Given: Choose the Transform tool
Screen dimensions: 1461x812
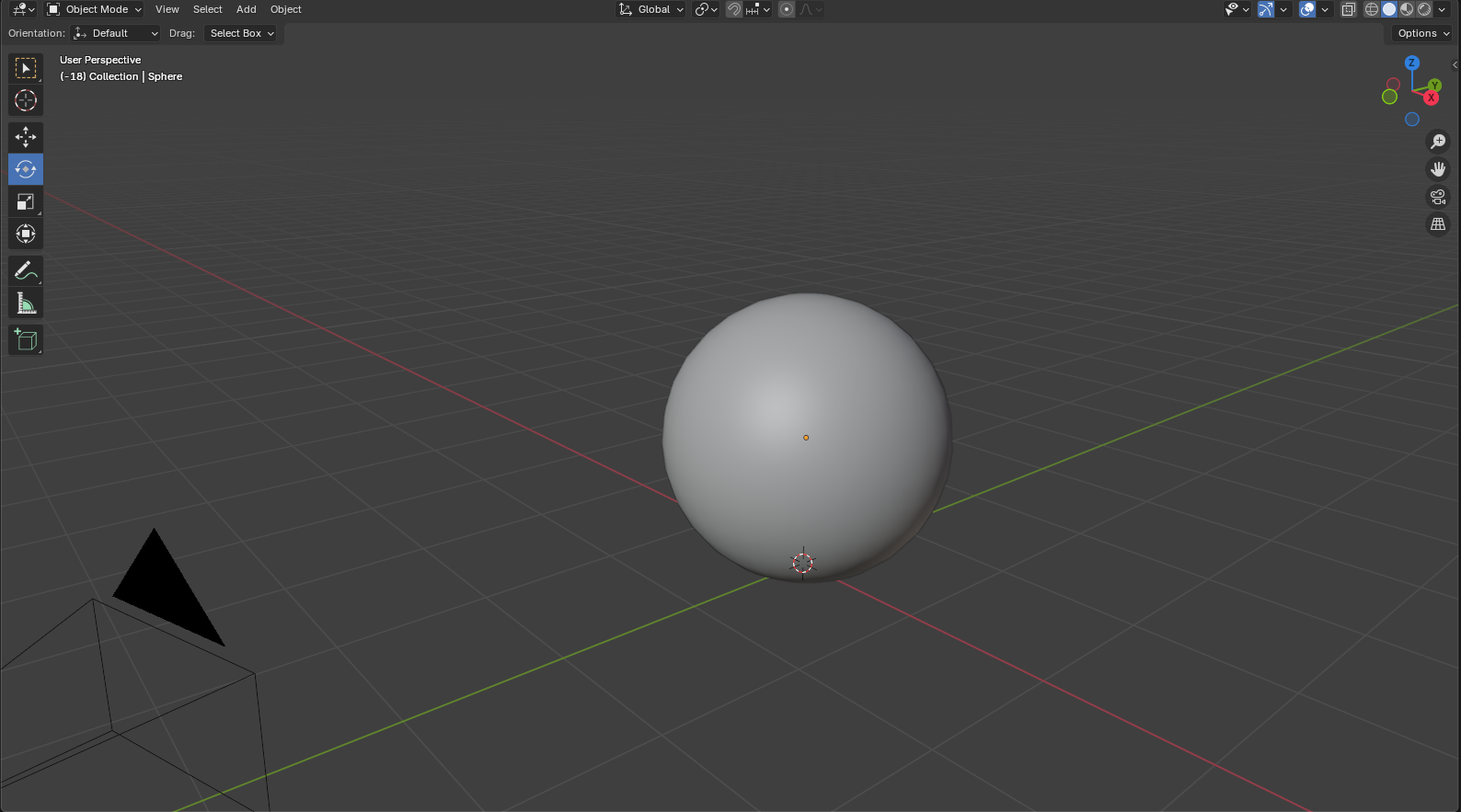Looking at the screenshot, I should point(26,234).
